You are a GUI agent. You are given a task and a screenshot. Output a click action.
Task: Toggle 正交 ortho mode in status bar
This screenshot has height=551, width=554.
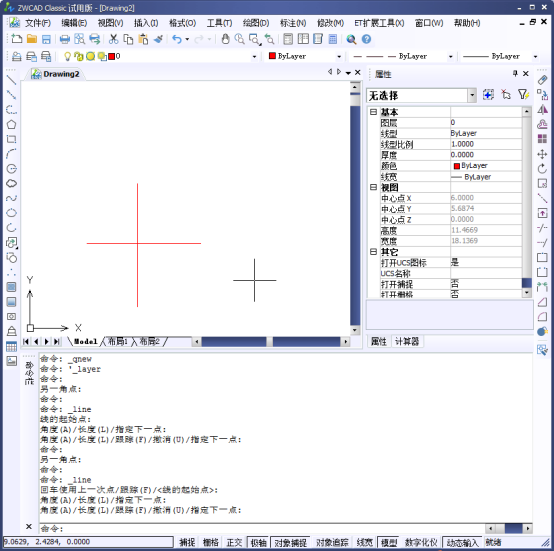234,542
